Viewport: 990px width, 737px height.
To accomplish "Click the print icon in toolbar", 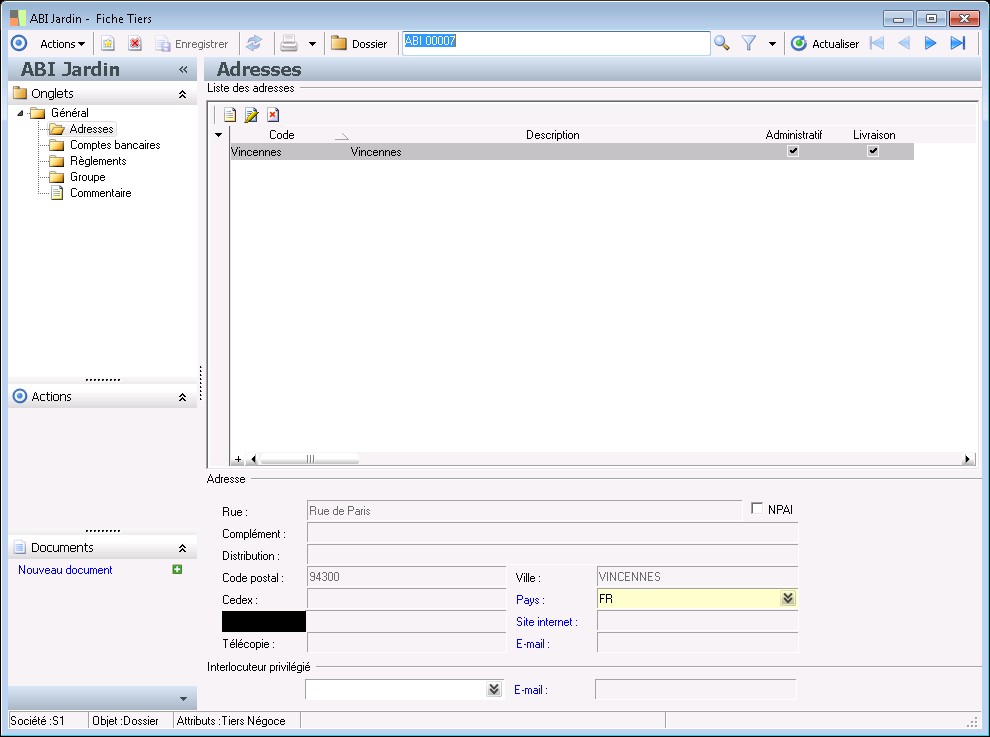I will [x=289, y=43].
